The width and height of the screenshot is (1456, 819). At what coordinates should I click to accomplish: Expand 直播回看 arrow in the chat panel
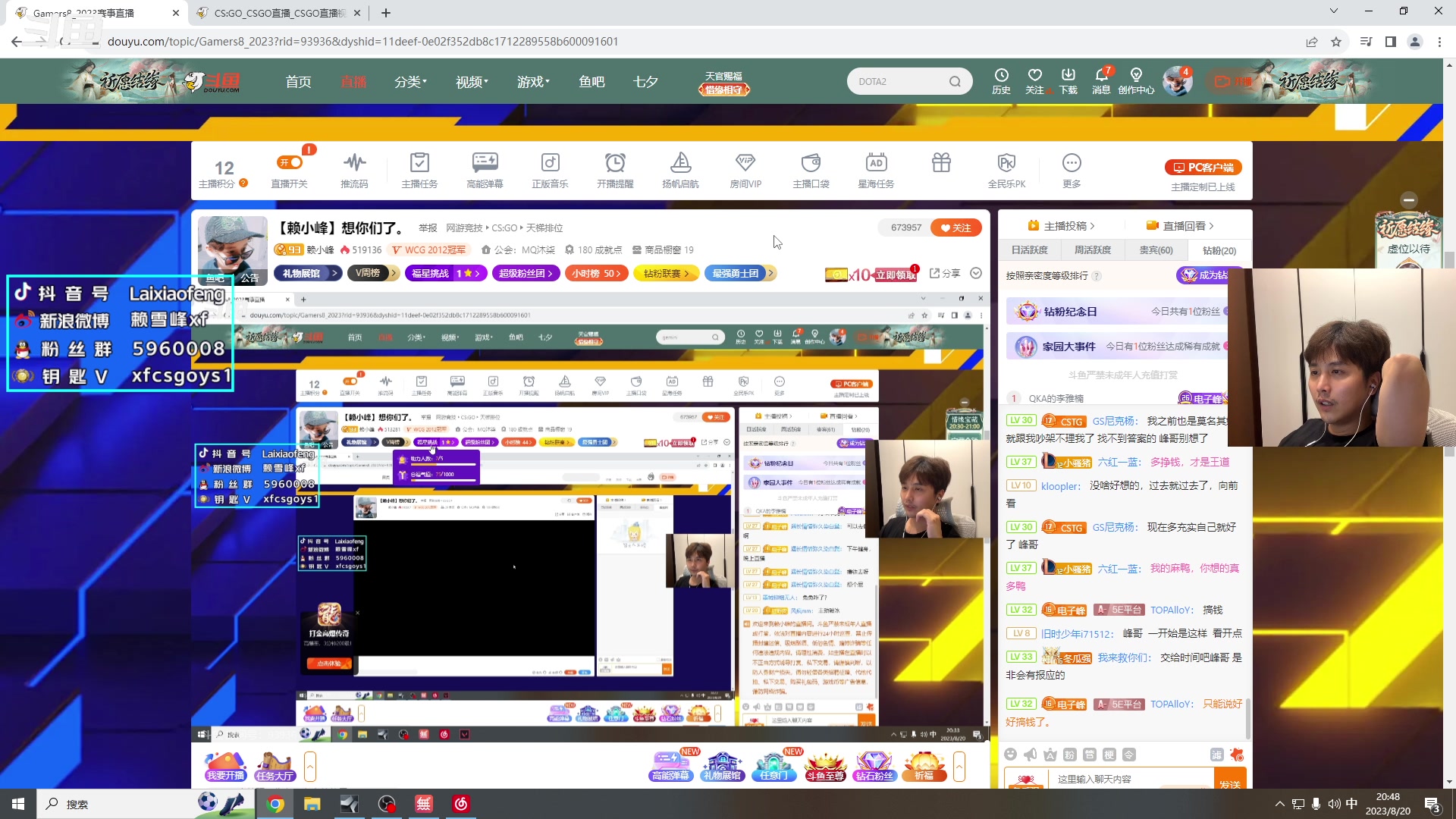[1211, 226]
